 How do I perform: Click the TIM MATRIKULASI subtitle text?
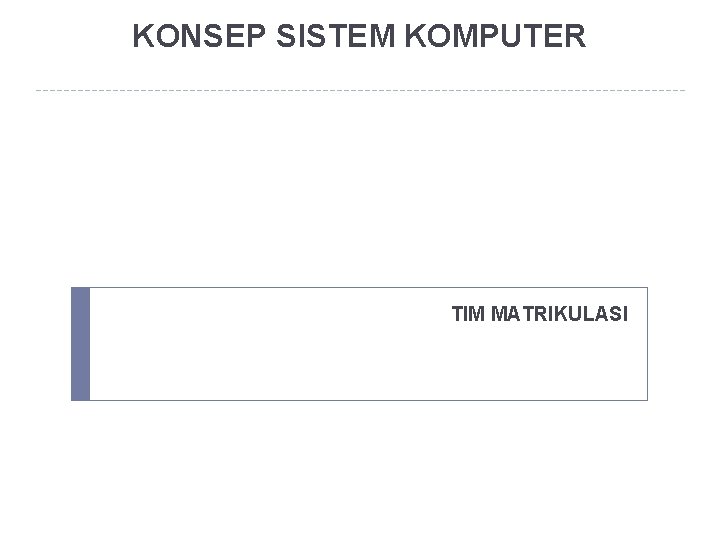tap(540, 315)
